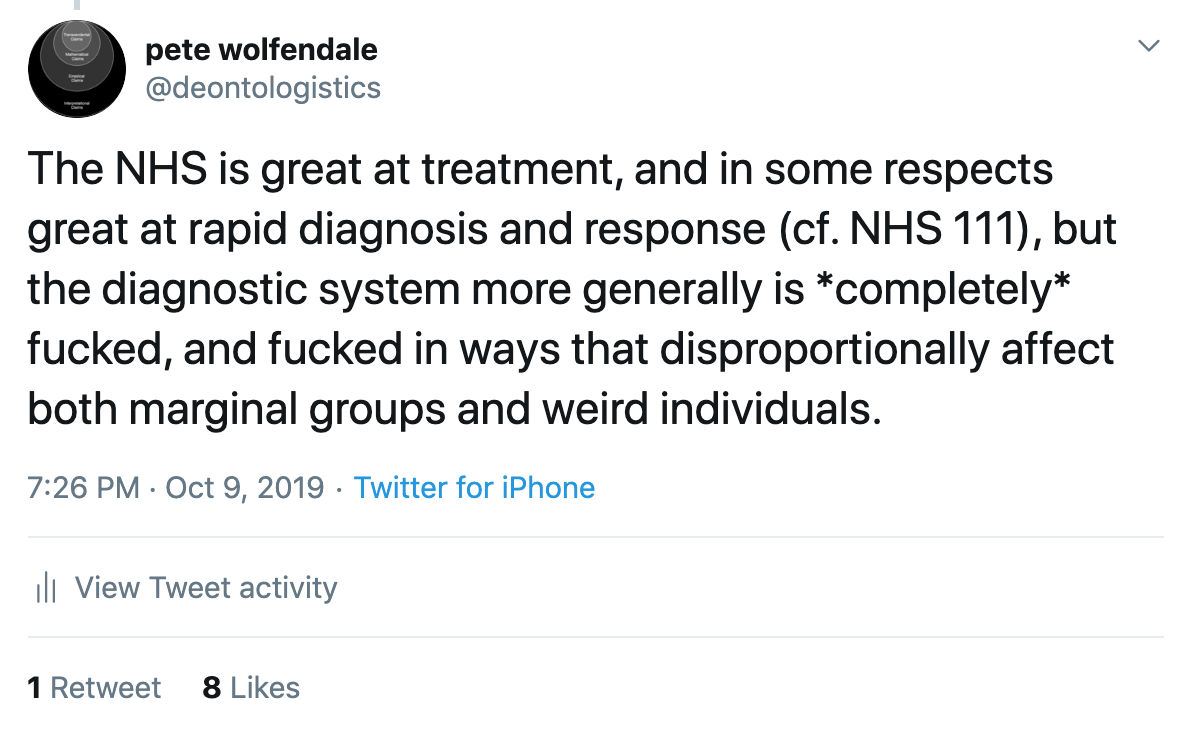Click the 7:26 PM time text
This screenshot has height=736, width=1194.
(84, 488)
